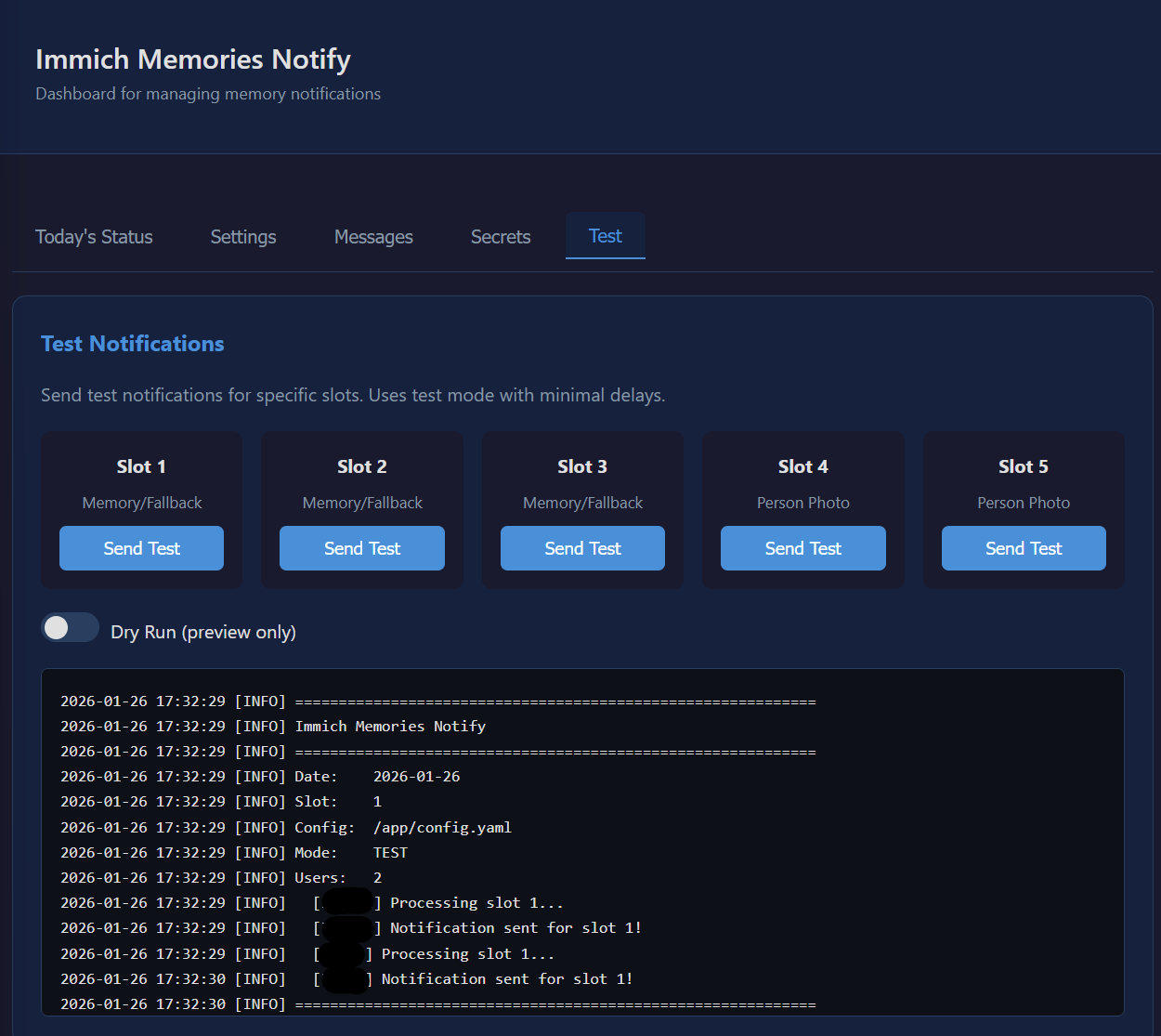The image size is (1161, 1036).
Task: Click the log line 'Slot: 1'
Action: click(x=221, y=802)
